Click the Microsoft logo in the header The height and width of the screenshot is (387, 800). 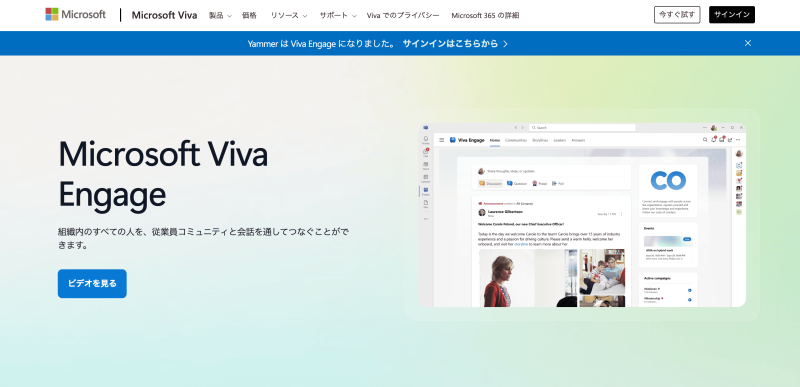[76, 14]
